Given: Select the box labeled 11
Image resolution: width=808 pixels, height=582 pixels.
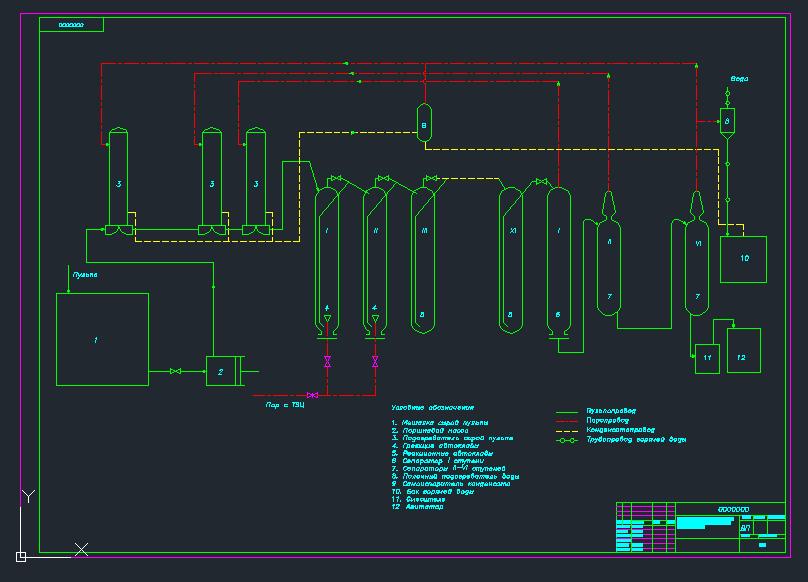Looking at the screenshot, I should (708, 358).
